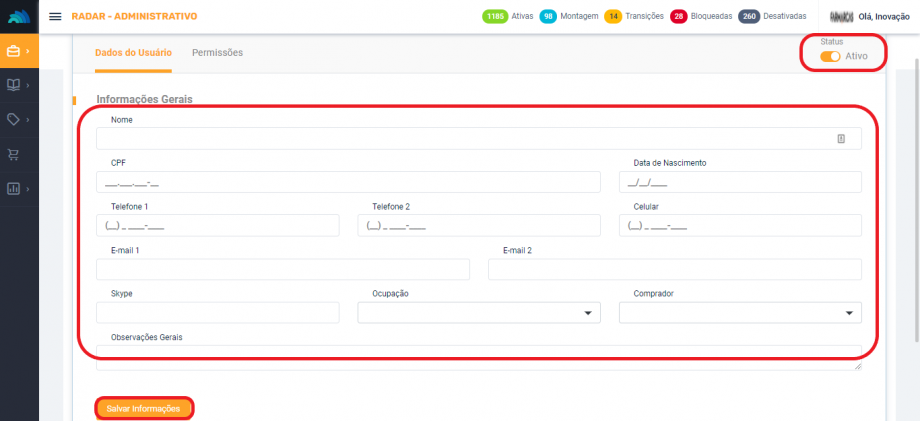The height and width of the screenshot is (421, 920).
Task: Switch to the Permissões tab
Action: click(217, 52)
